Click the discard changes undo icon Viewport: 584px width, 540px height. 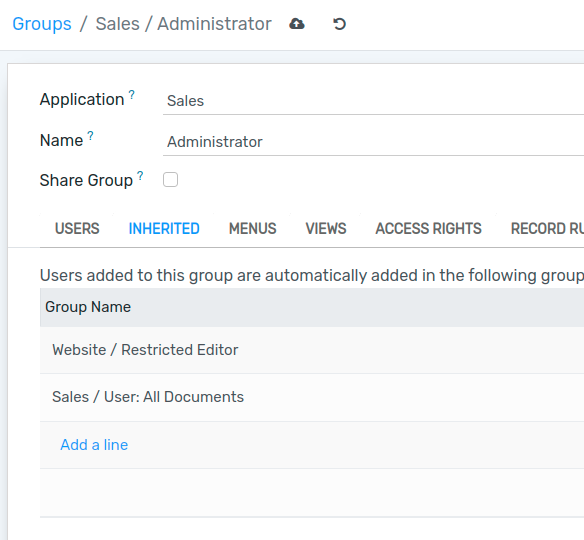(x=339, y=24)
